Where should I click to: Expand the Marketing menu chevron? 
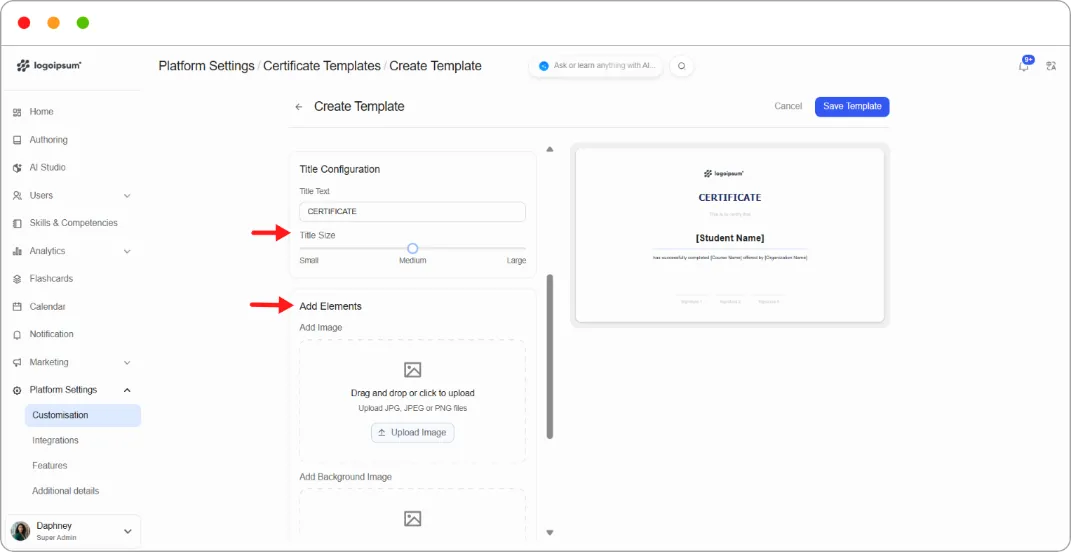point(127,362)
